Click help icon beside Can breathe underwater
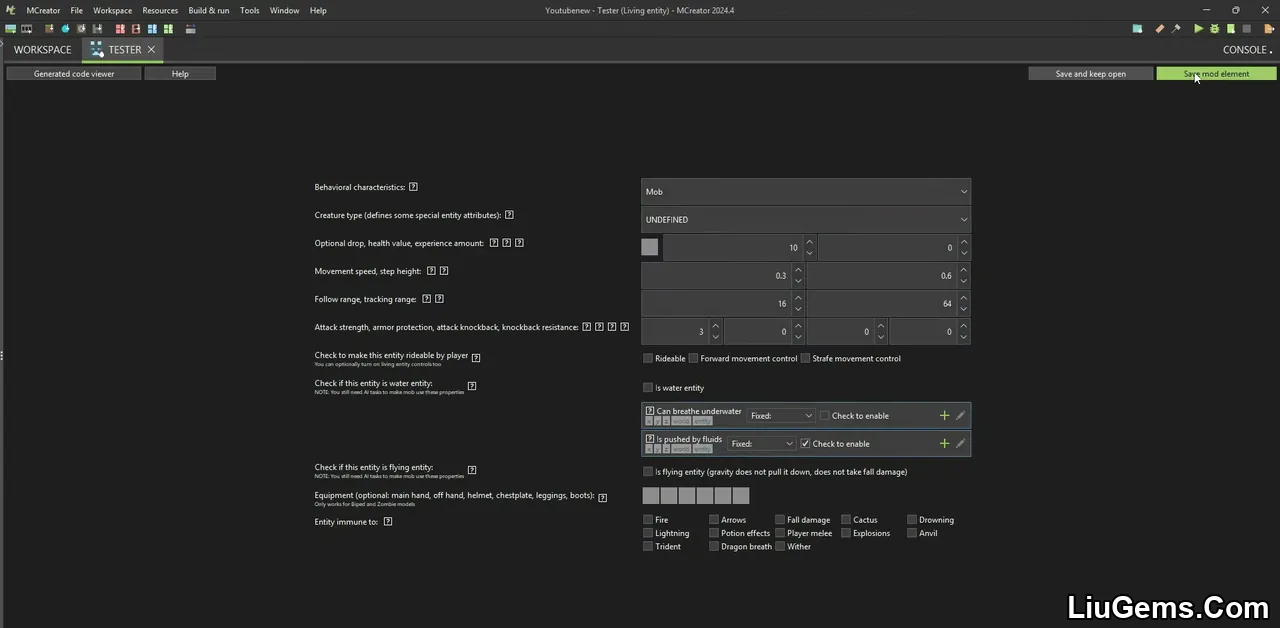The width and height of the screenshot is (1280, 628). pyautogui.click(x=650, y=411)
